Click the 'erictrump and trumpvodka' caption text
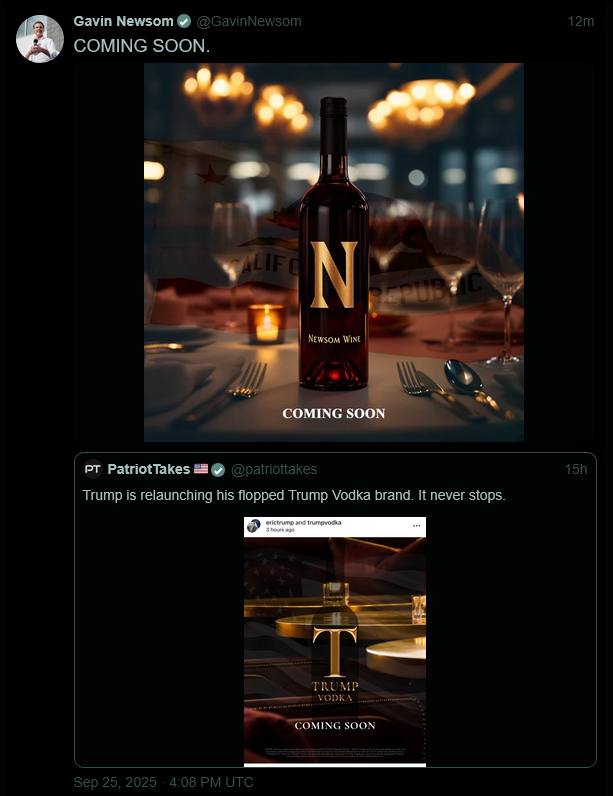This screenshot has width=613, height=796. pyautogui.click(x=303, y=522)
